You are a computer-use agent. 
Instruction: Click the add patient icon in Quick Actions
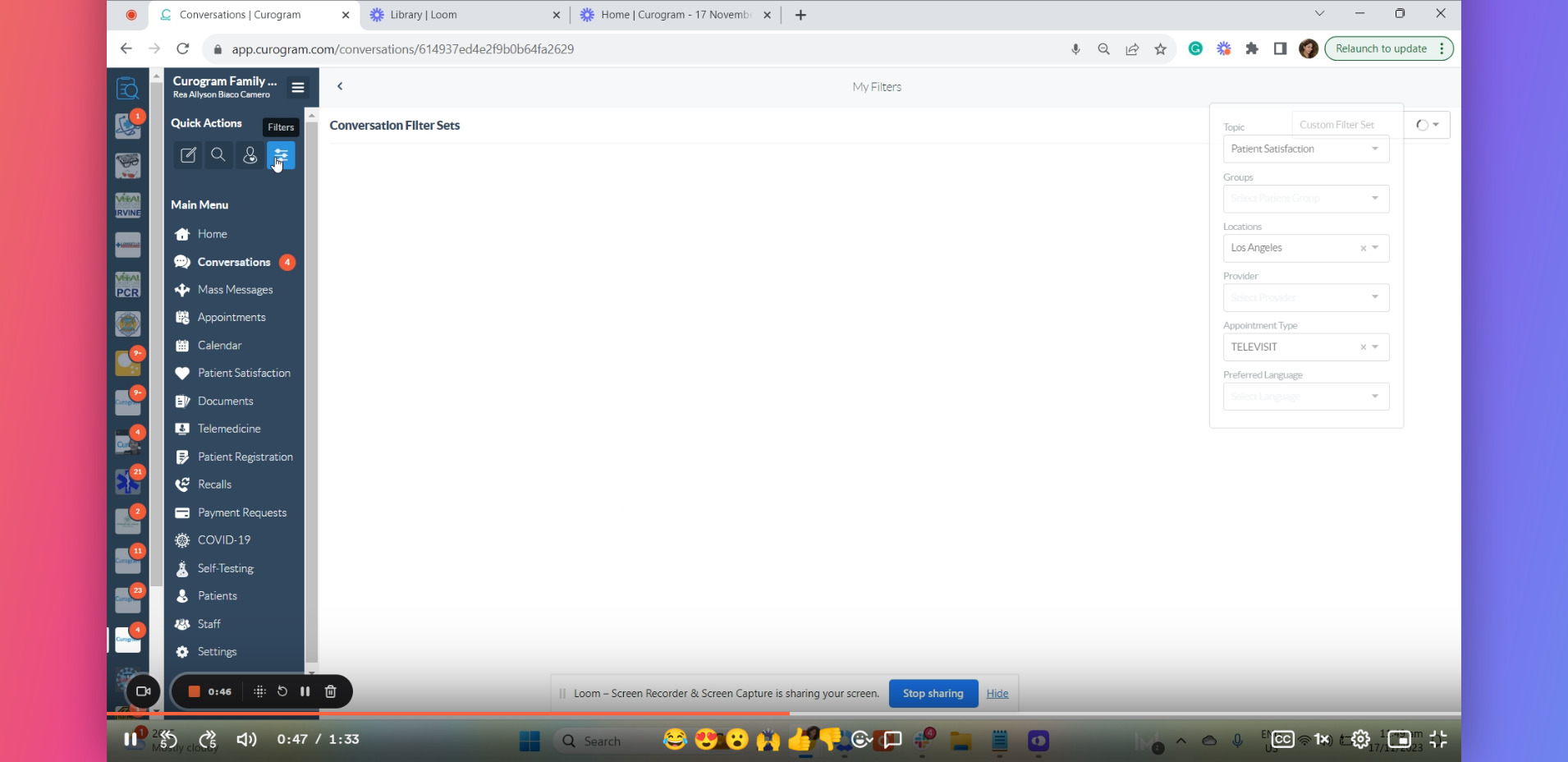[250, 155]
